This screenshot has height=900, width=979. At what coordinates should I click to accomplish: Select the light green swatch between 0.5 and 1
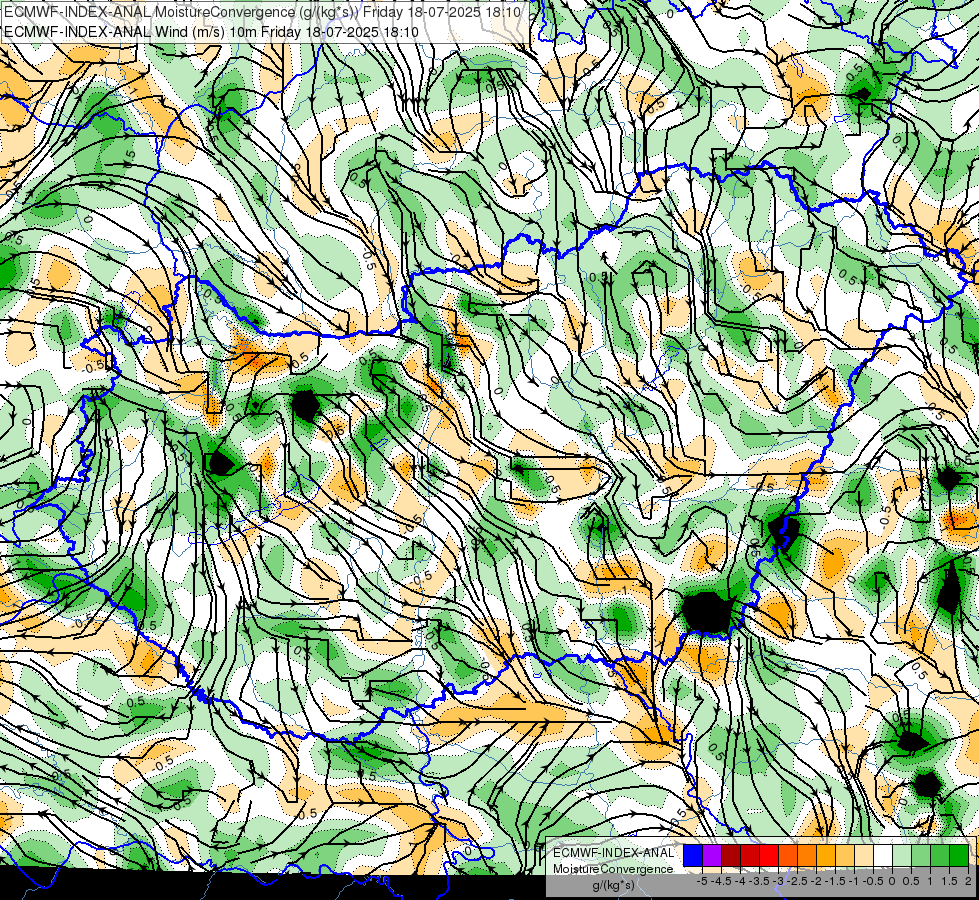pyautogui.click(x=921, y=855)
